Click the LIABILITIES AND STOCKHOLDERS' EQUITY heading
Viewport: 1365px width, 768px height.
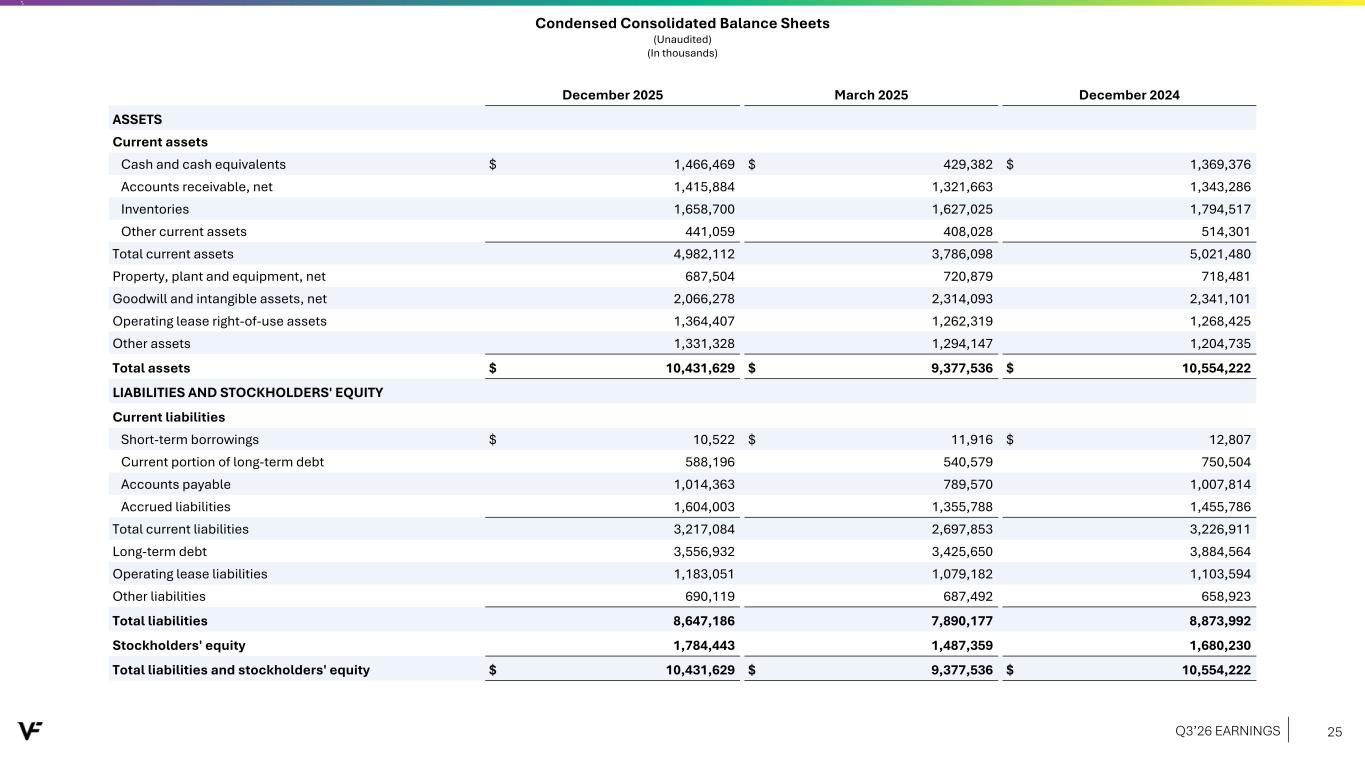coord(247,392)
